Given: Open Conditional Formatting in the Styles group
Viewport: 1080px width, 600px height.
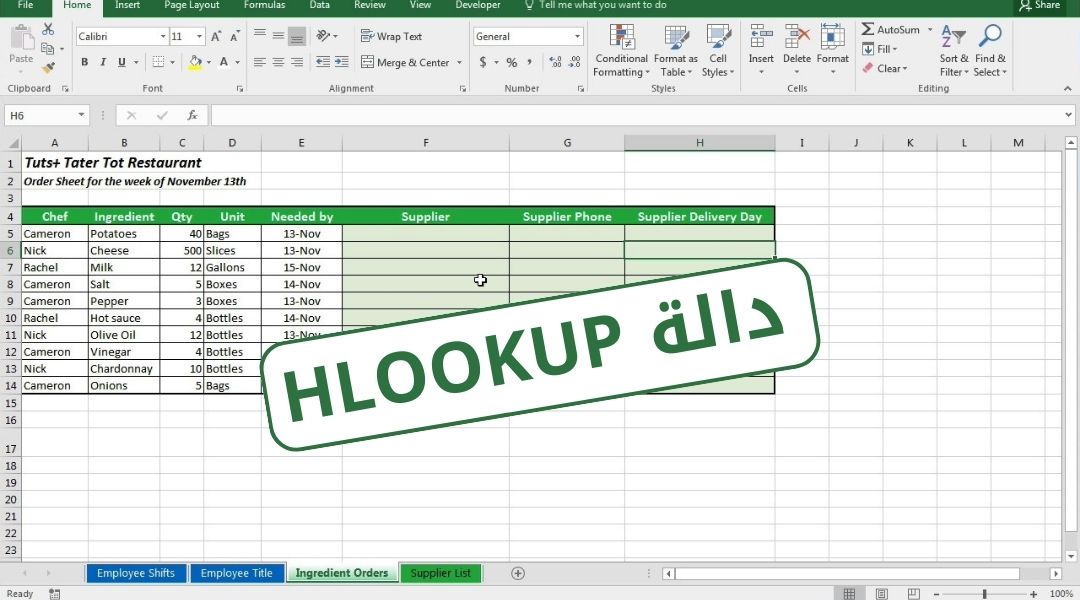Looking at the screenshot, I should pyautogui.click(x=621, y=52).
